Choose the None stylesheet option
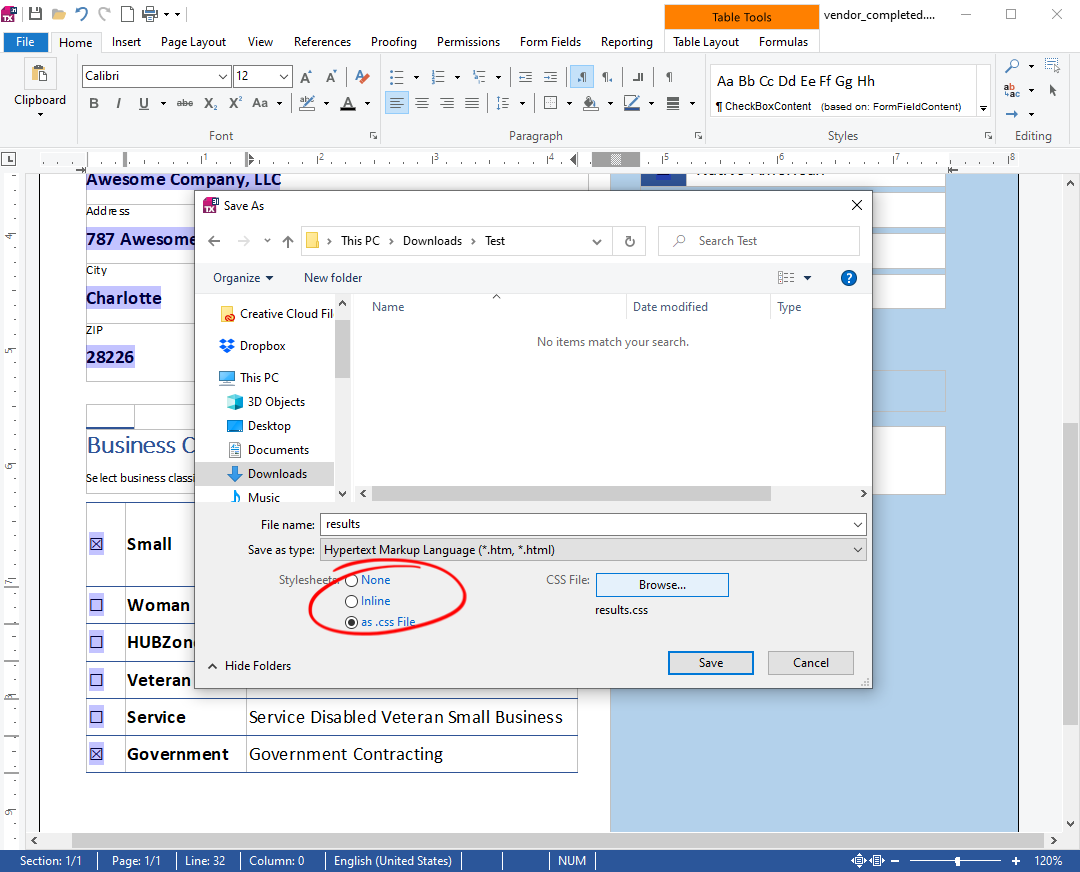This screenshot has height=872, width=1080. coord(352,579)
